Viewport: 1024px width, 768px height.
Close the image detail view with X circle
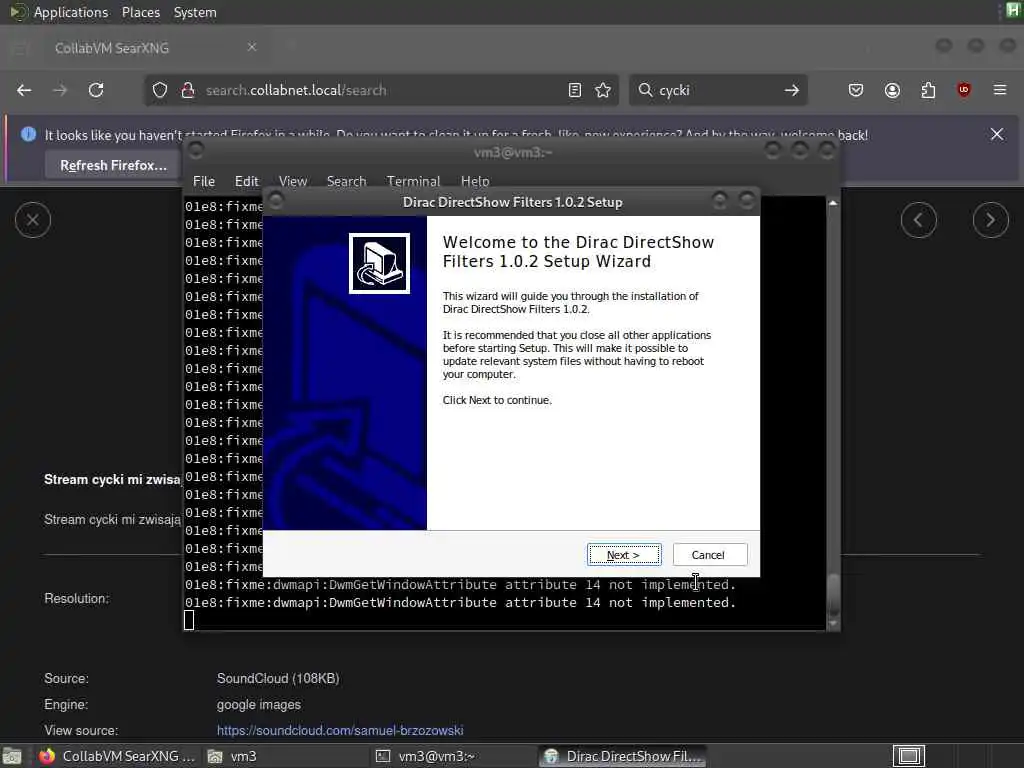[33, 220]
